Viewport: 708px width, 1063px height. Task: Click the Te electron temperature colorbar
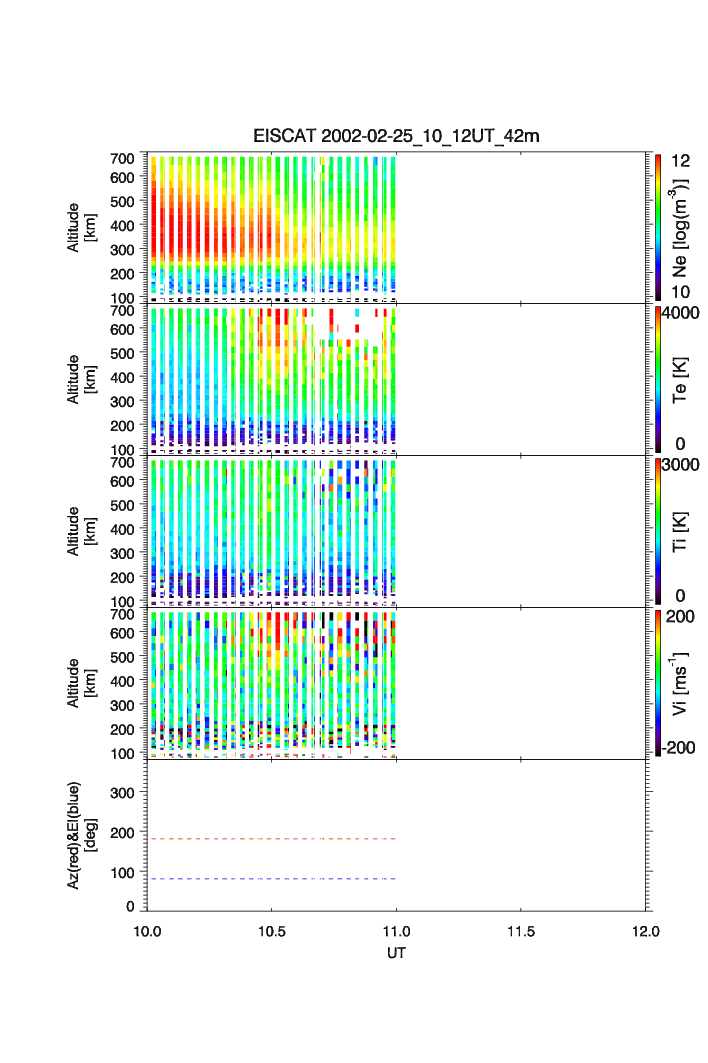pyautogui.click(x=658, y=379)
